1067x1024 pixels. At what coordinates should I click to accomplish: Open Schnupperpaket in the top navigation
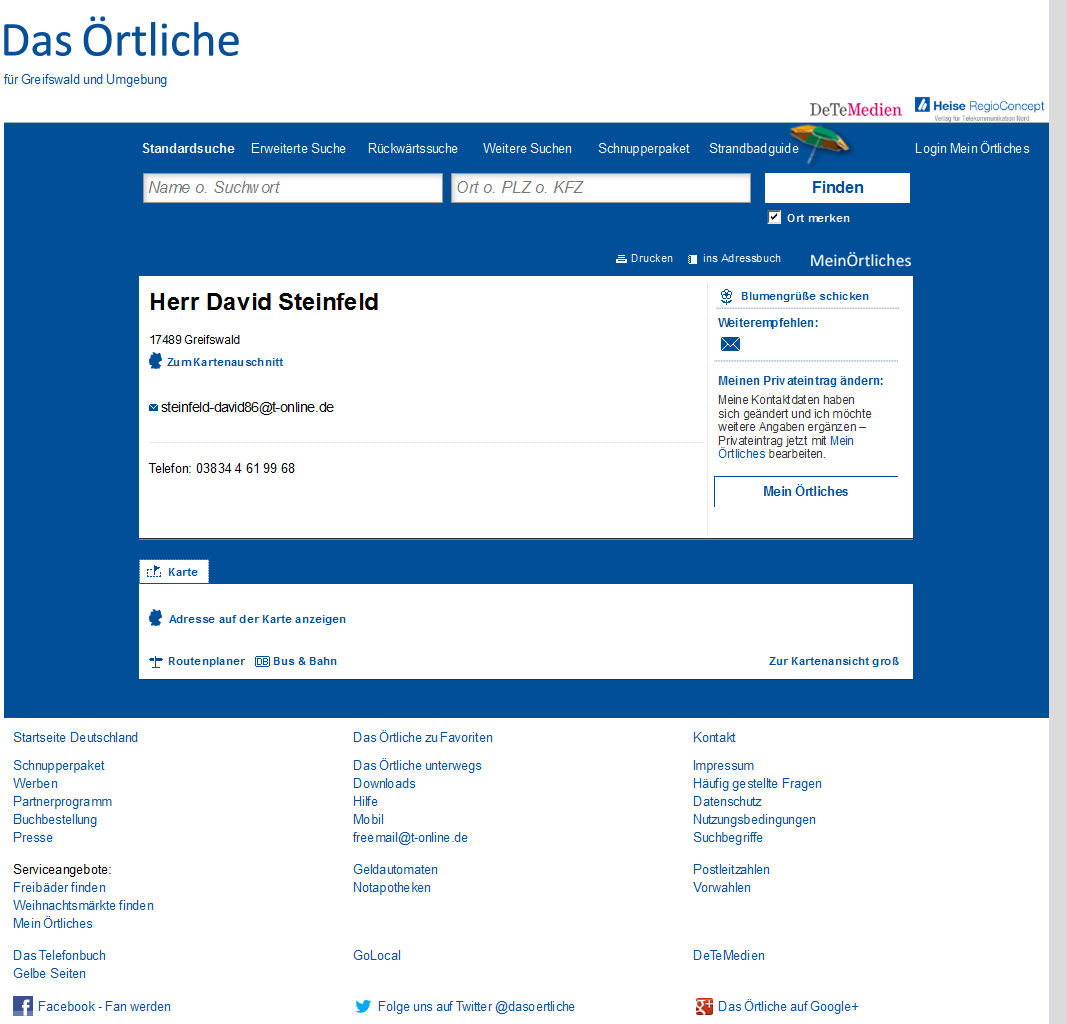(x=644, y=148)
